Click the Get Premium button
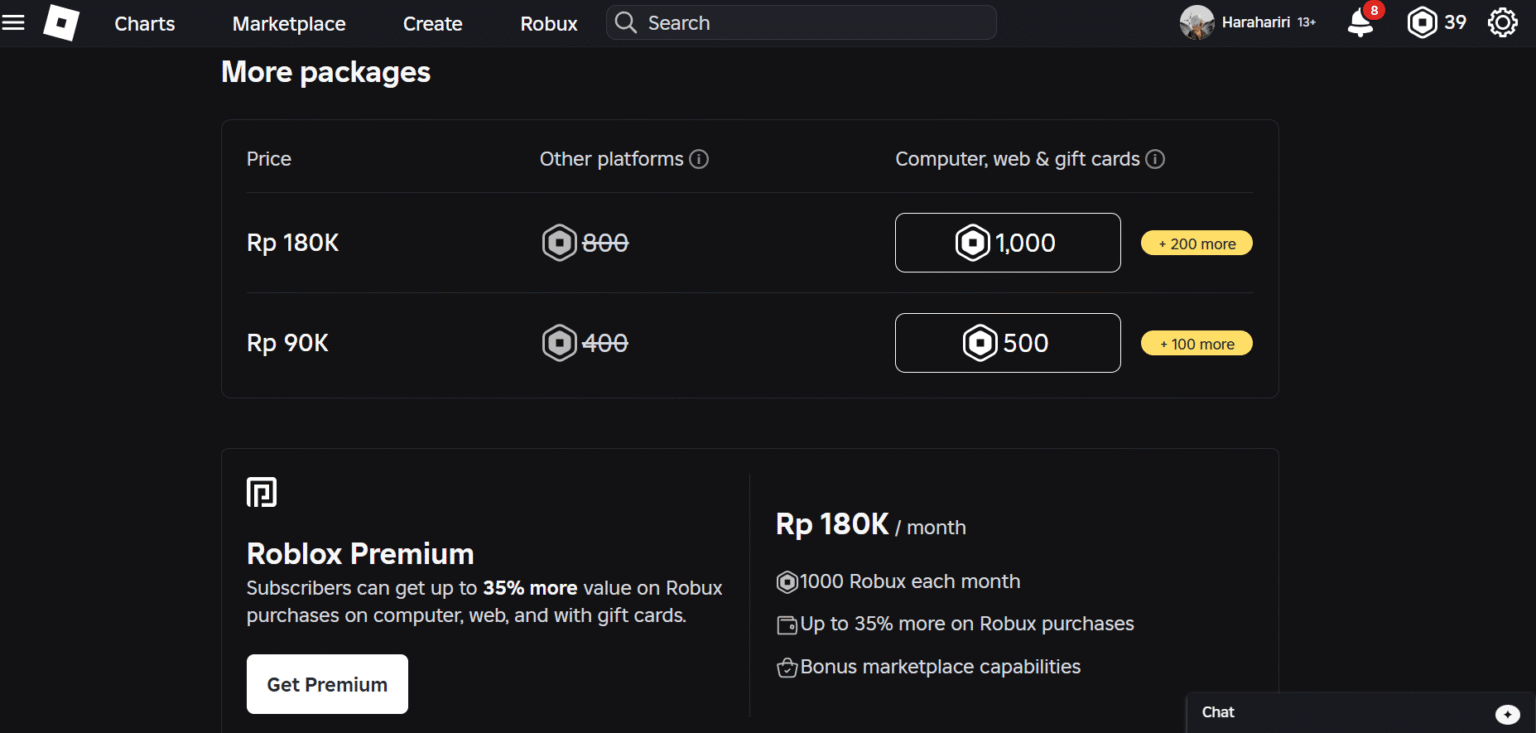The width and height of the screenshot is (1536, 733). 327,684
